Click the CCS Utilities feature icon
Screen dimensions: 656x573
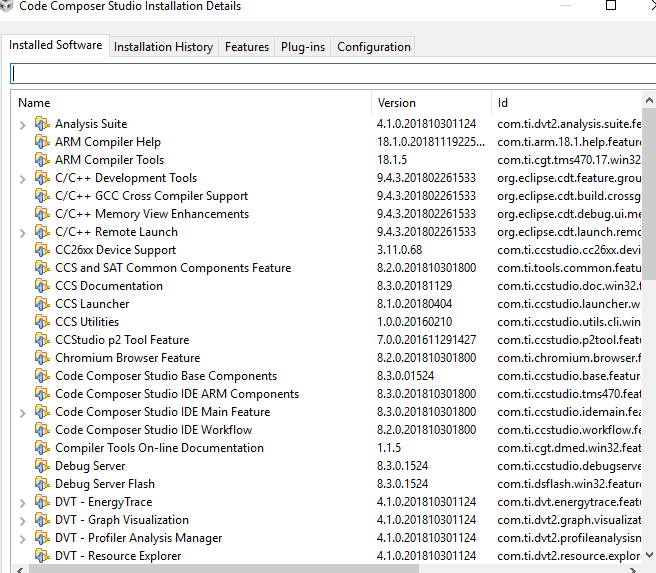point(42,322)
